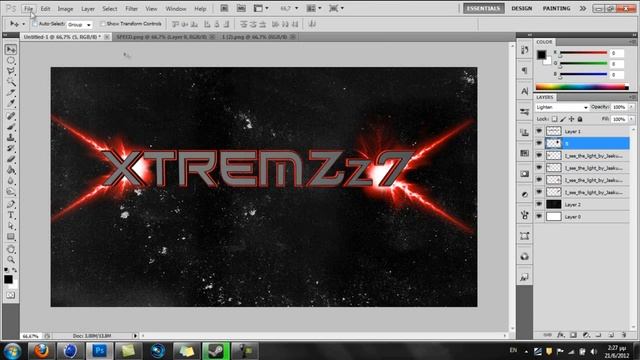Open the Image menu
The height and width of the screenshot is (360, 640).
[x=65, y=9]
